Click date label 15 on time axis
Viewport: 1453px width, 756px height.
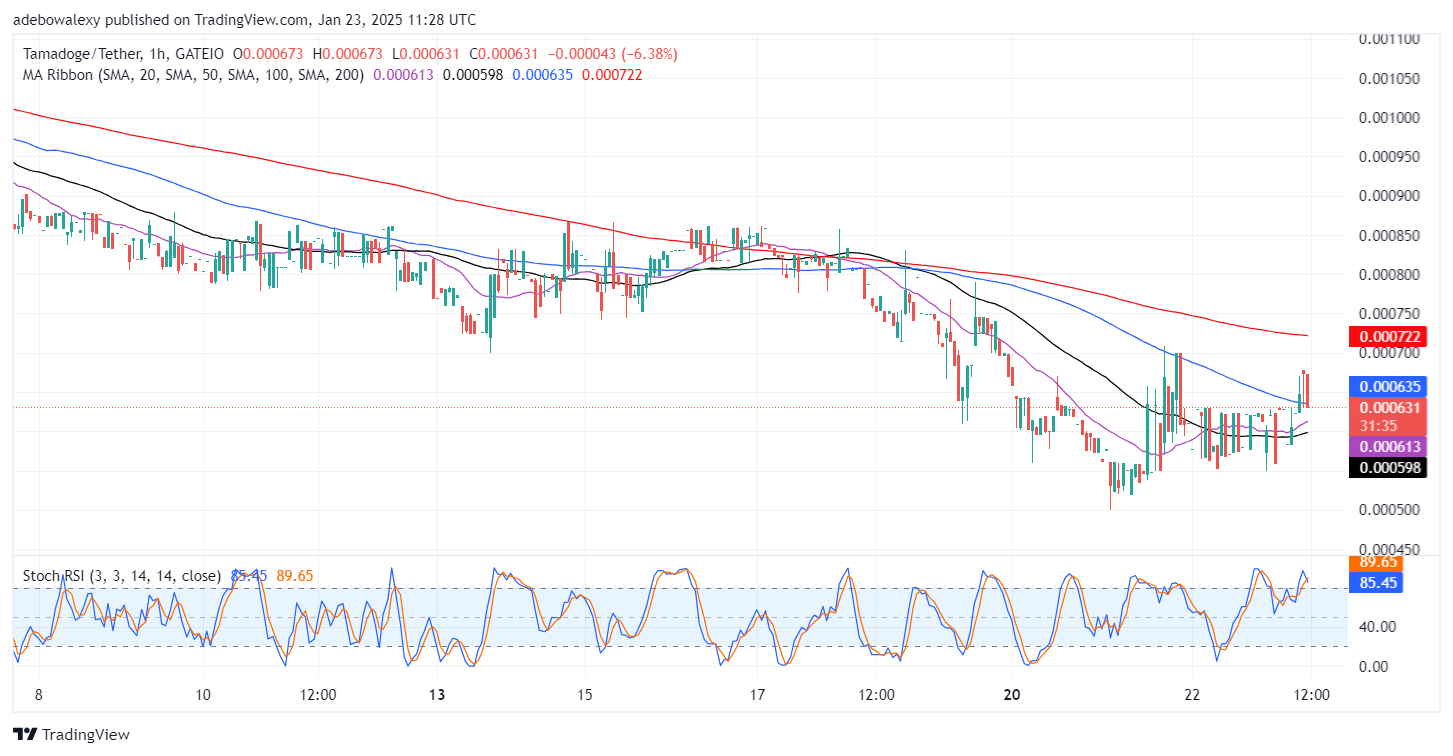[x=585, y=695]
